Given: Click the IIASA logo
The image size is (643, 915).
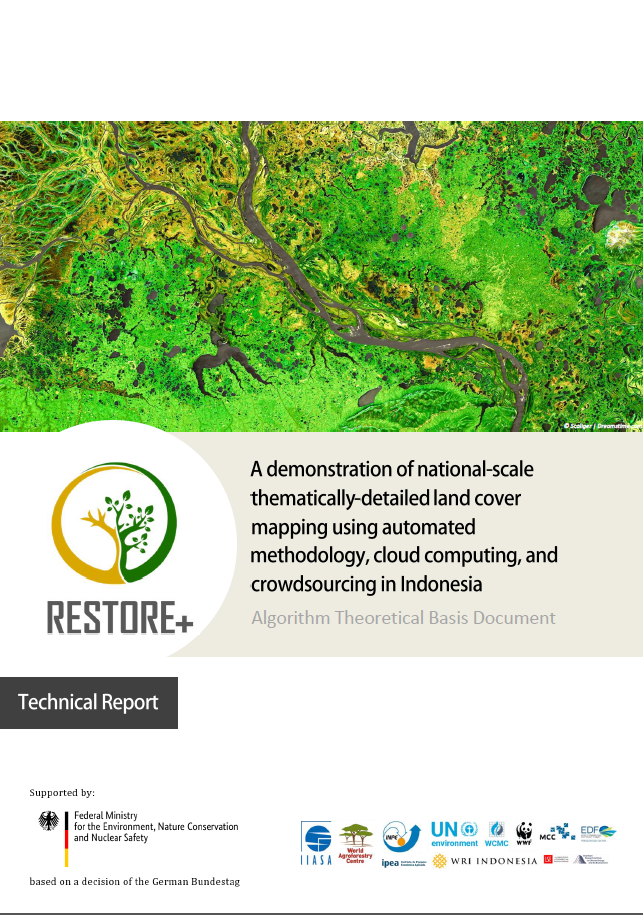Looking at the screenshot, I should click(x=316, y=840).
